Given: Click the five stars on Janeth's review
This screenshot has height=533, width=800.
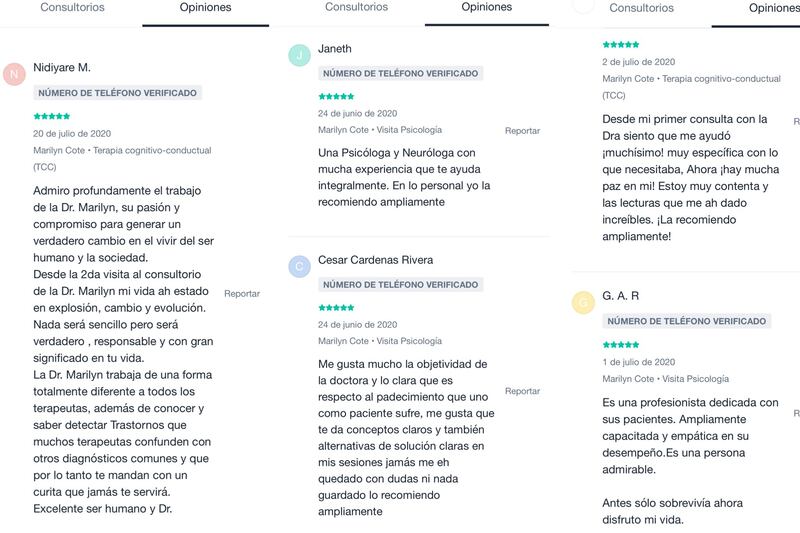Looking at the screenshot, I should (336, 97).
